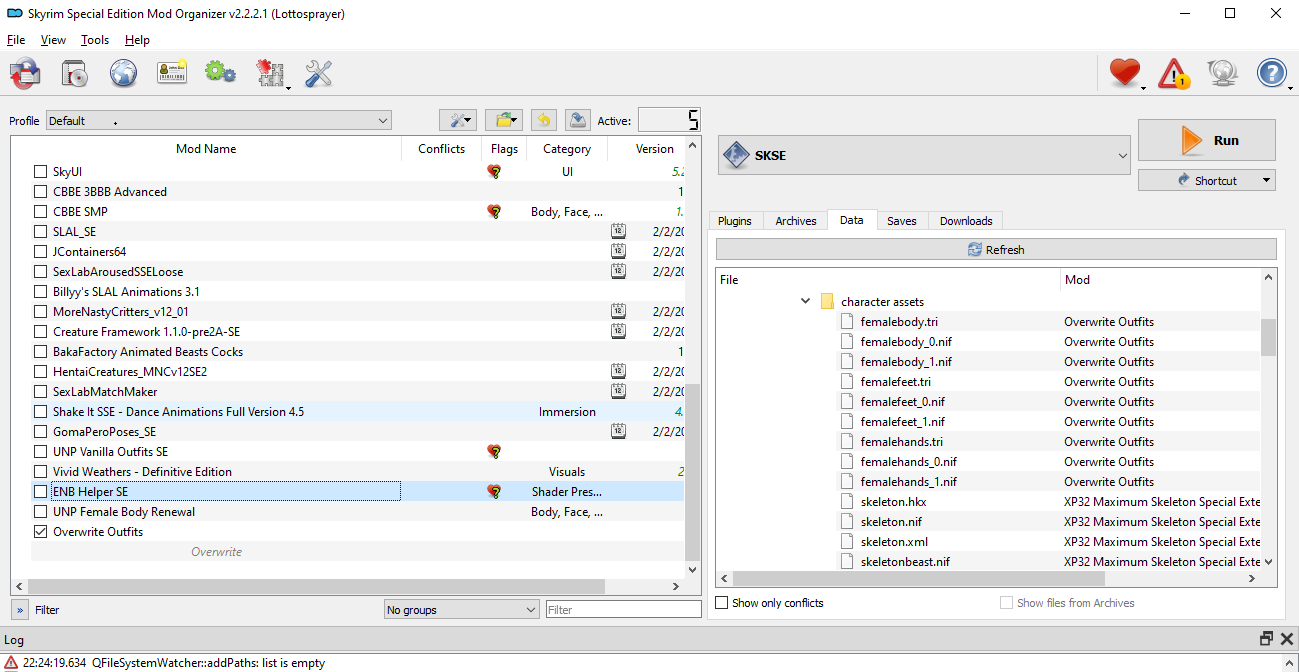1299x672 pixels.
Task: Click the SLAL_SE calendar date icon
Action: [x=618, y=232]
